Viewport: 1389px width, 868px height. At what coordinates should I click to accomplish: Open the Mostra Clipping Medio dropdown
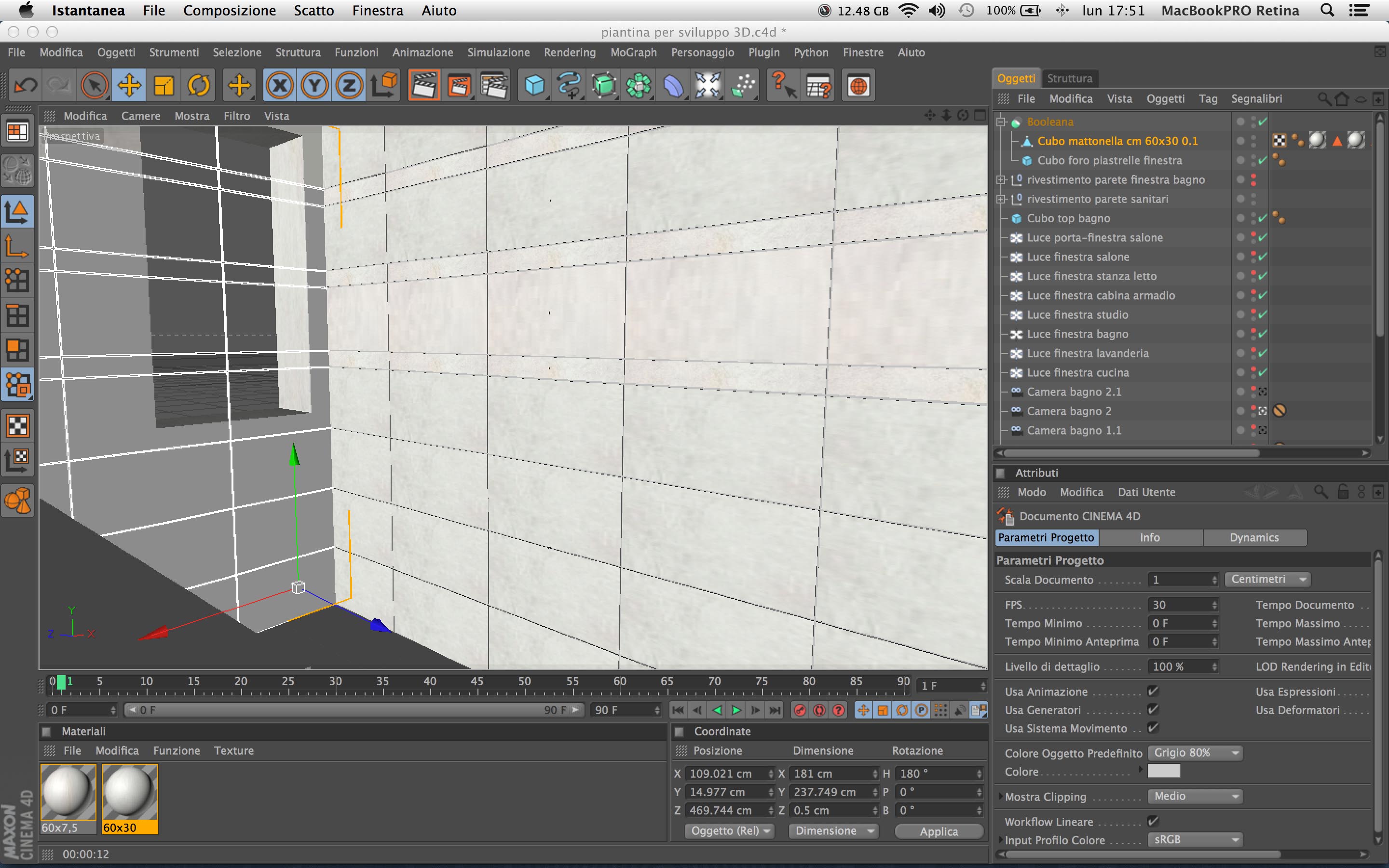1195,796
